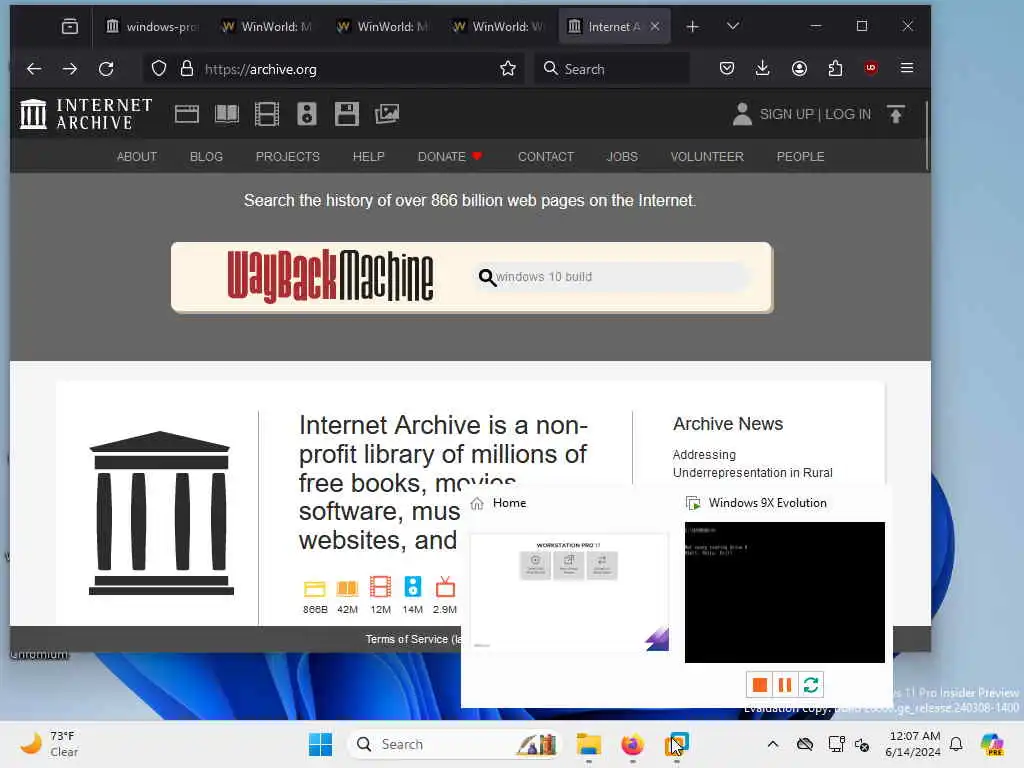The width and height of the screenshot is (1024, 768).
Task: Open the Video film icon in Archive header
Action: click(x=266, y=114)
